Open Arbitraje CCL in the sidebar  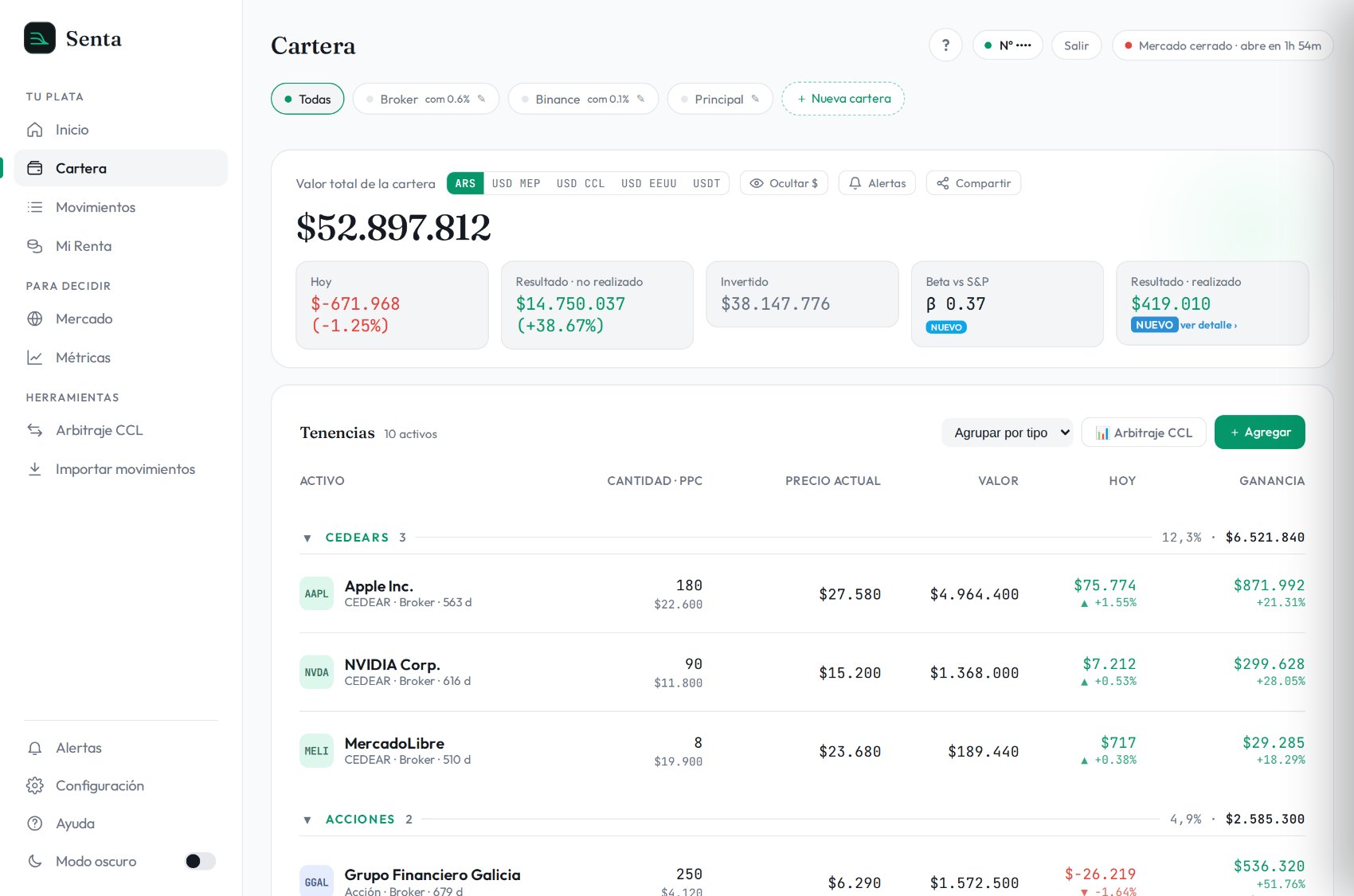click(x=121, y=430)
